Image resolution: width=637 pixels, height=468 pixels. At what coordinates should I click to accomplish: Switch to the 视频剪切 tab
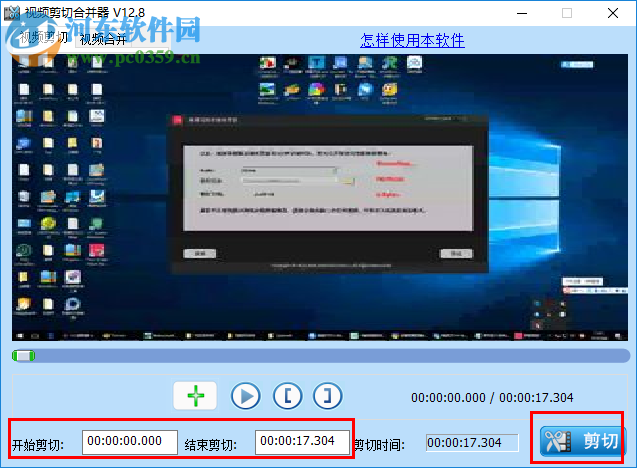coord(43,37)
